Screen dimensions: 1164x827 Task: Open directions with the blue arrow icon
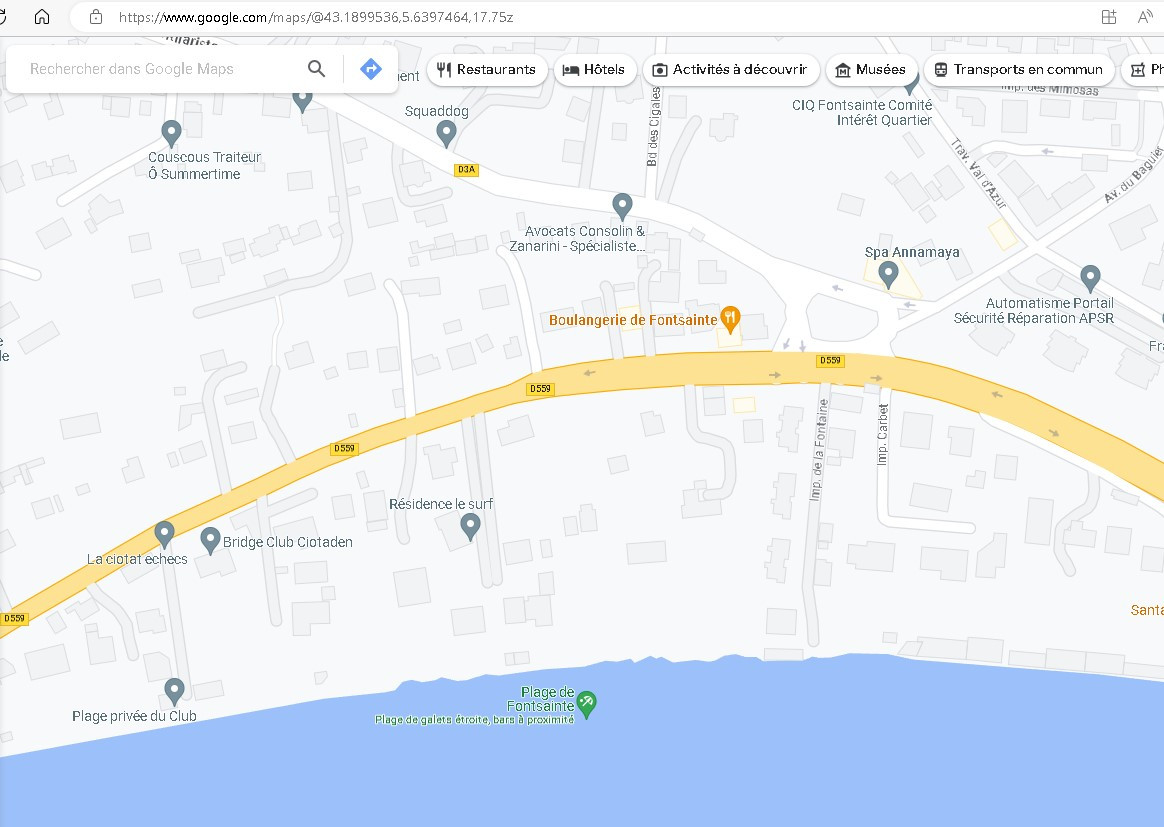click(x=370, y=69)
